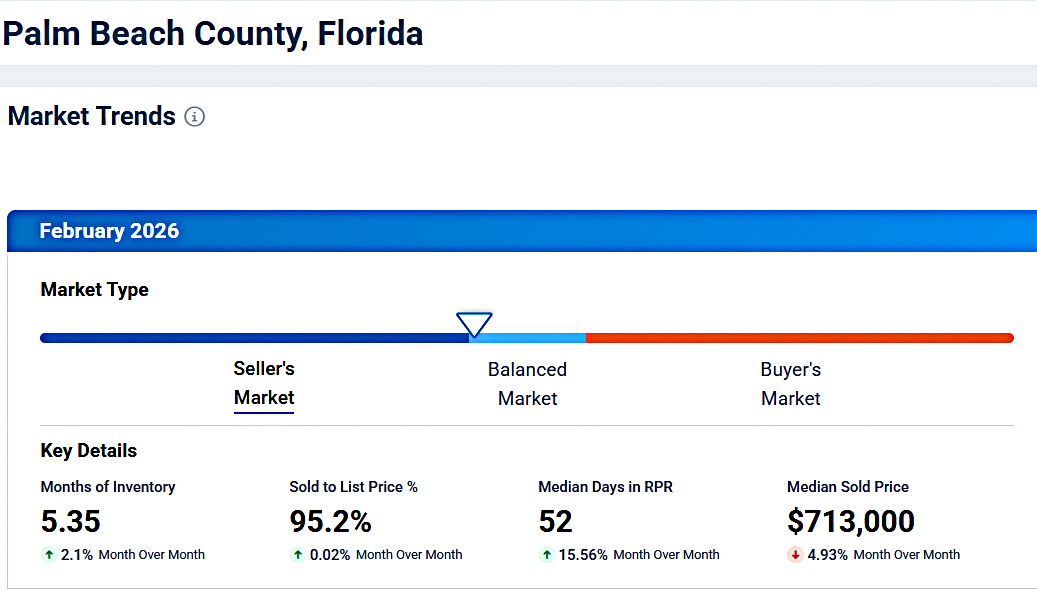This screenshot has height=593, width=1037.
Task: Click green up arrow under Median Days in RPR
Action: pyautogui.click(x=547, y=555)
